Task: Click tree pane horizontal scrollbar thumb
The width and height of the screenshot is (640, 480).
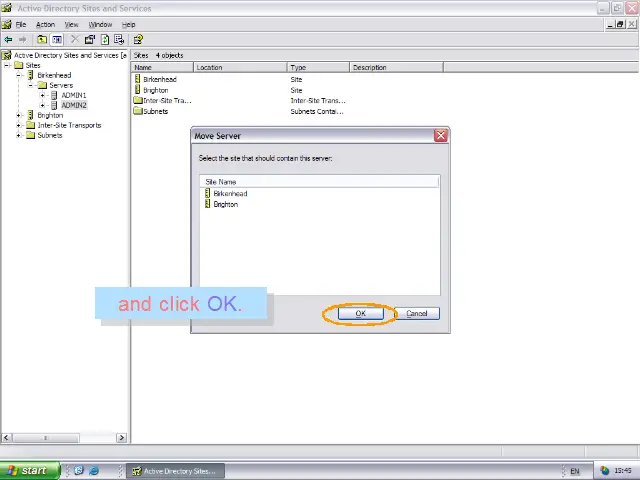Action: coord(45,438)
